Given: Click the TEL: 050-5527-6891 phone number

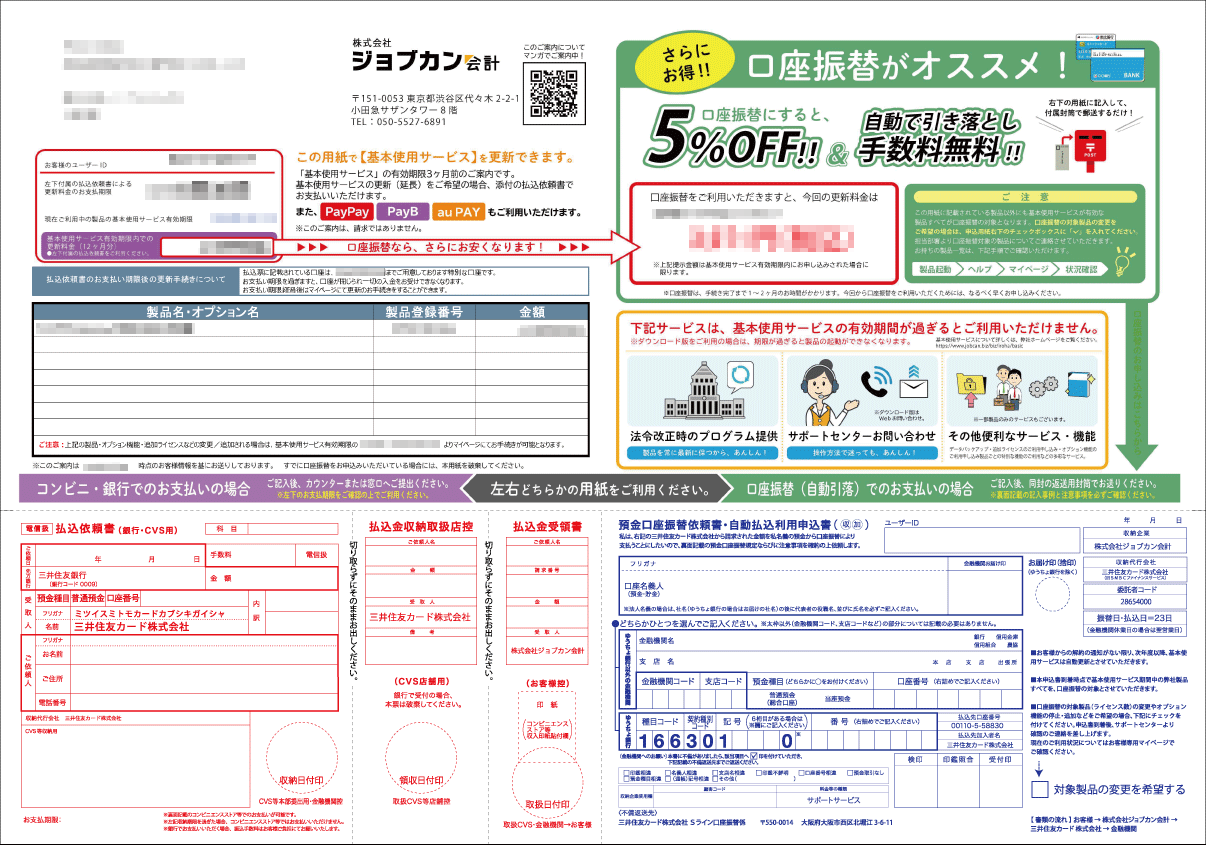Looking at the screenshot, I should point(399,122).
